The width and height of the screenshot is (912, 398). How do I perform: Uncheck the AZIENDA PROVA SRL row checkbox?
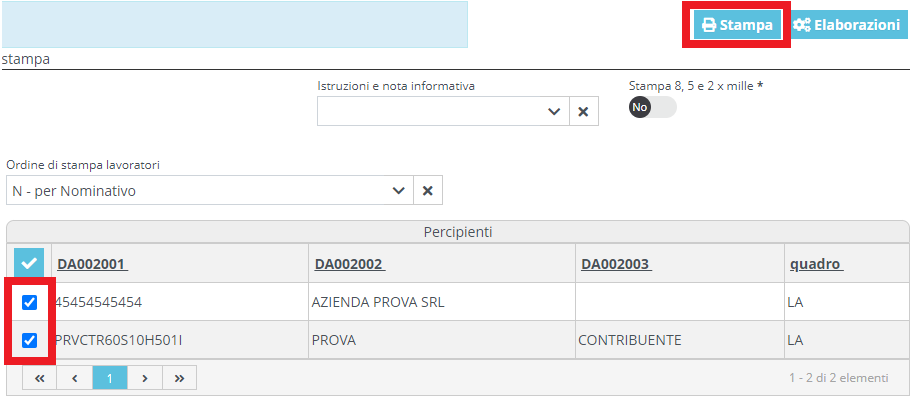pos(29,302)
